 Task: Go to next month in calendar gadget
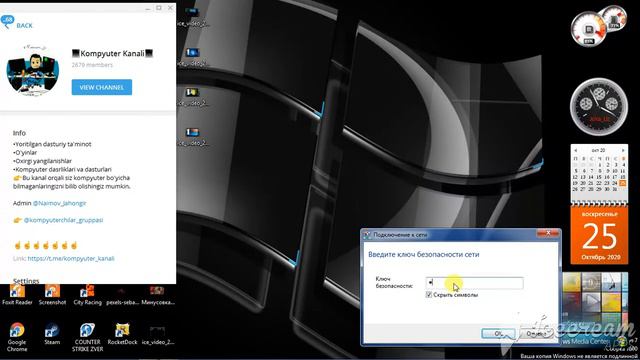tap(623, 150)
